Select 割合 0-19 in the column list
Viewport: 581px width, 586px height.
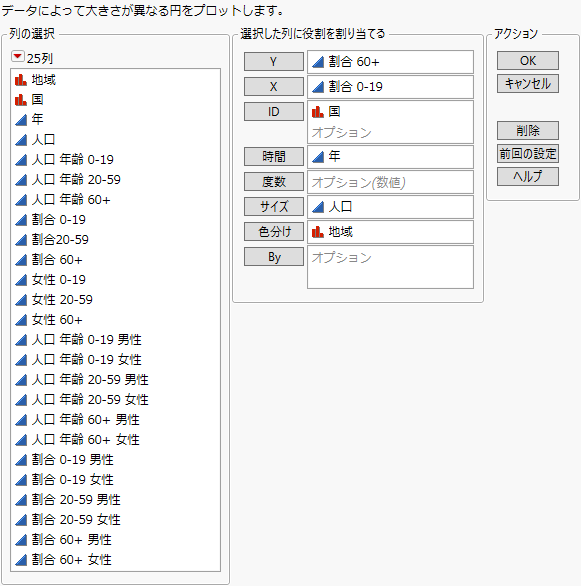point(115,219)
